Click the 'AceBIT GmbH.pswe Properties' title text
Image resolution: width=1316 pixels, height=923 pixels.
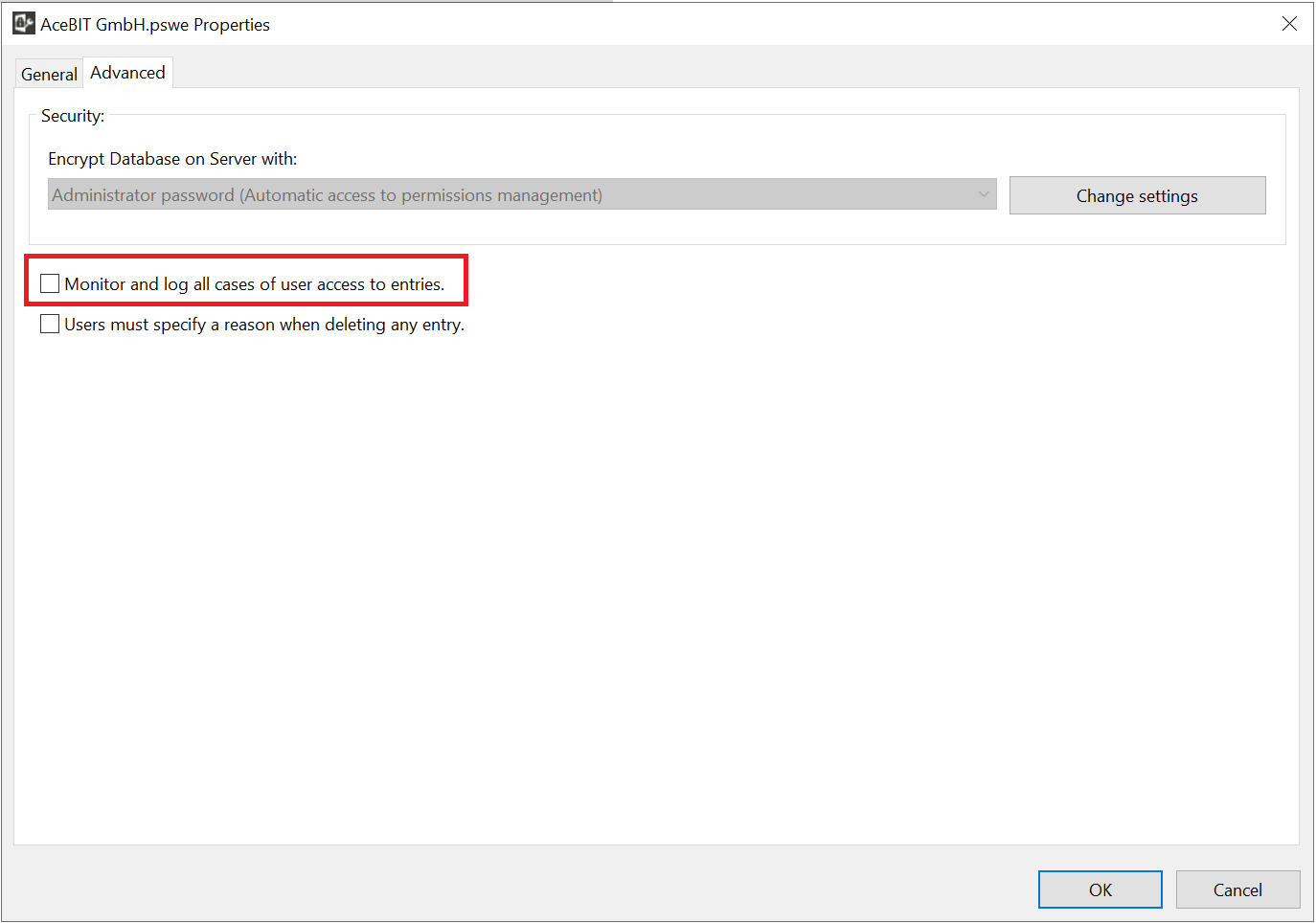[x=155, y=25]
